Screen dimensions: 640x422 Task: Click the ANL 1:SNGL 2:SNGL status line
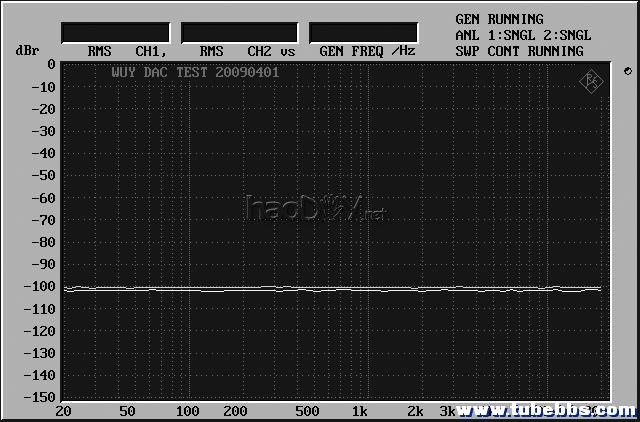523,35
